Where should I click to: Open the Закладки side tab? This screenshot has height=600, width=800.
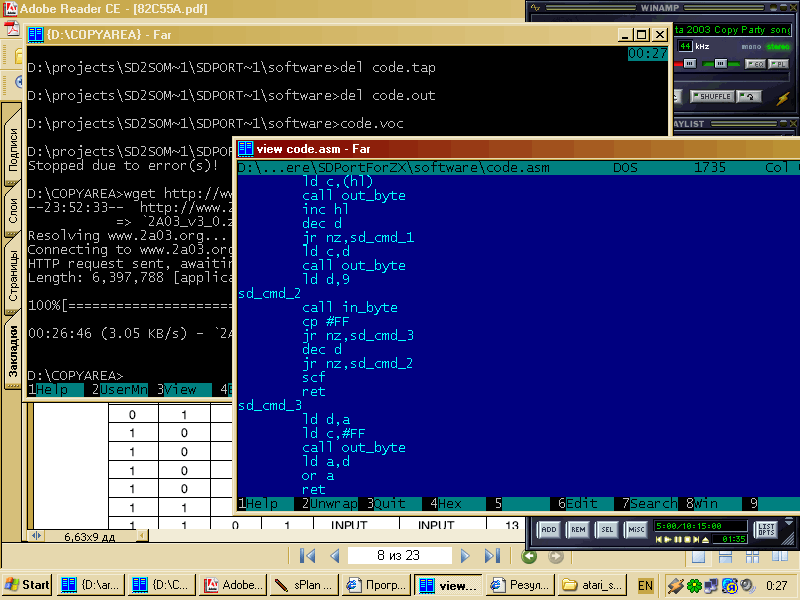(x=13, y=351)
